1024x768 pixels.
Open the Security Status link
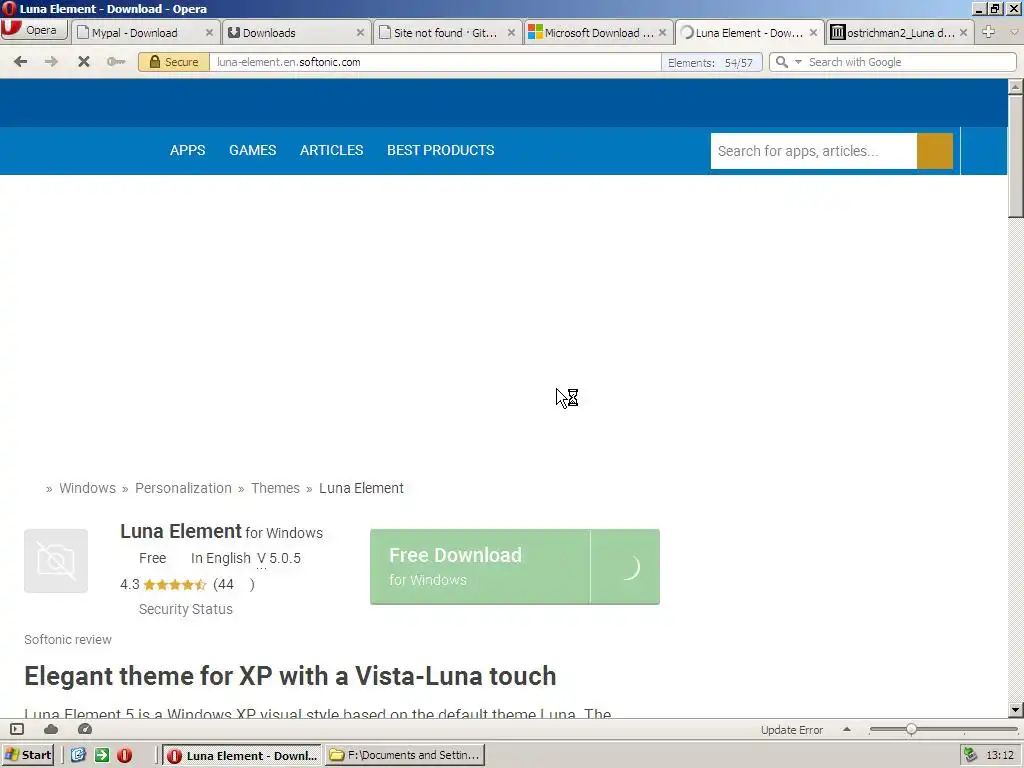[185, 609]
